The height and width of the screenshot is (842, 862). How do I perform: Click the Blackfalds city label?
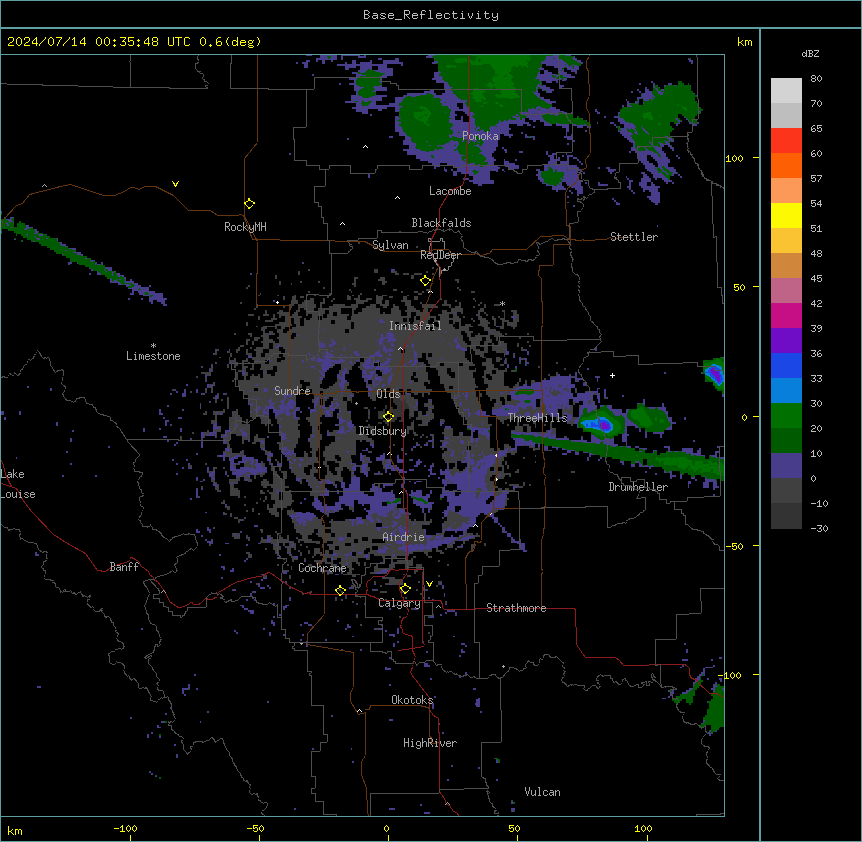(441, 223)
